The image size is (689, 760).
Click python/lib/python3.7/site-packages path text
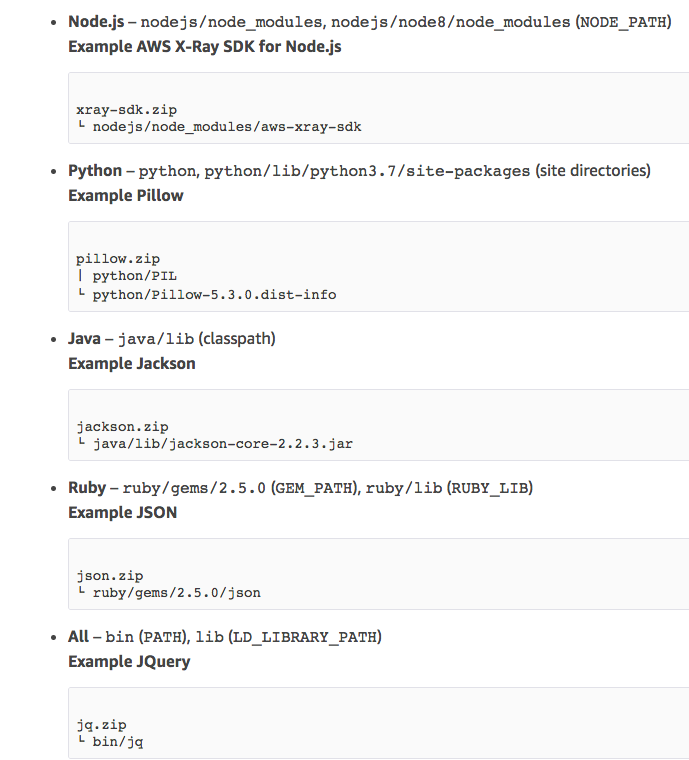(x=367, y=171)
